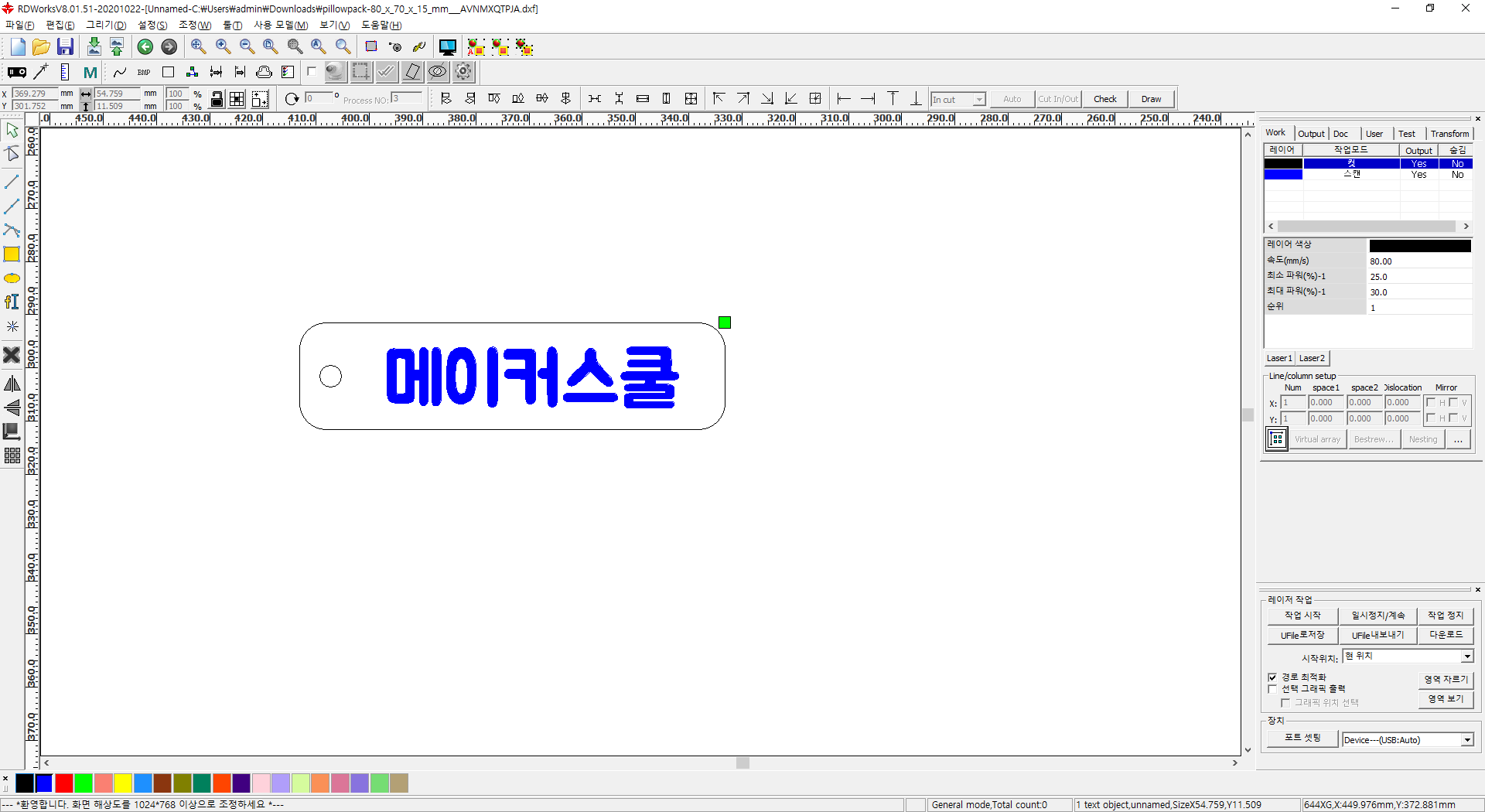Toggle X row Mirror H checkbox

[1431, 402]
